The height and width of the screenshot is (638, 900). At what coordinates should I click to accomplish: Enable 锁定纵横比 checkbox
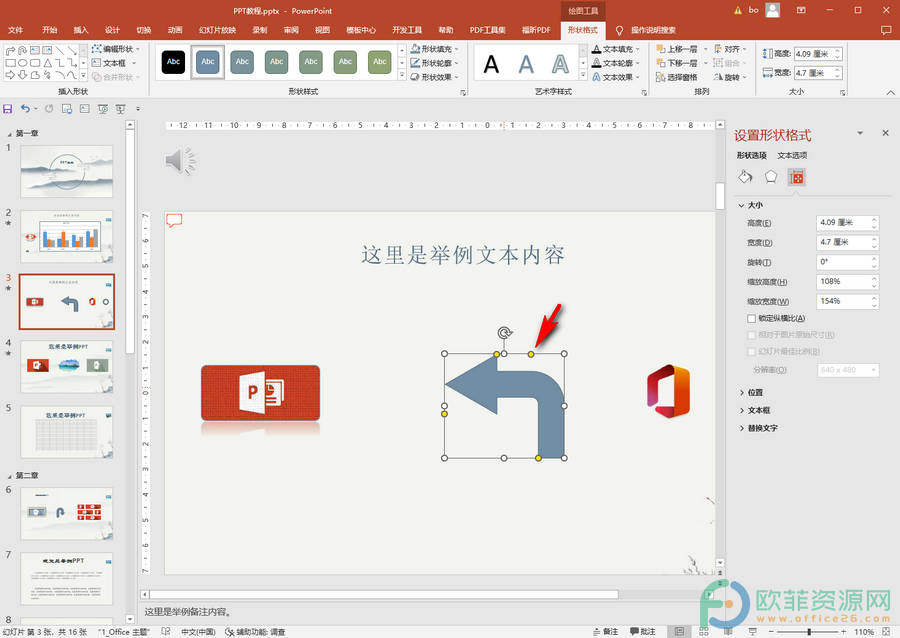[x=751, y=318]
